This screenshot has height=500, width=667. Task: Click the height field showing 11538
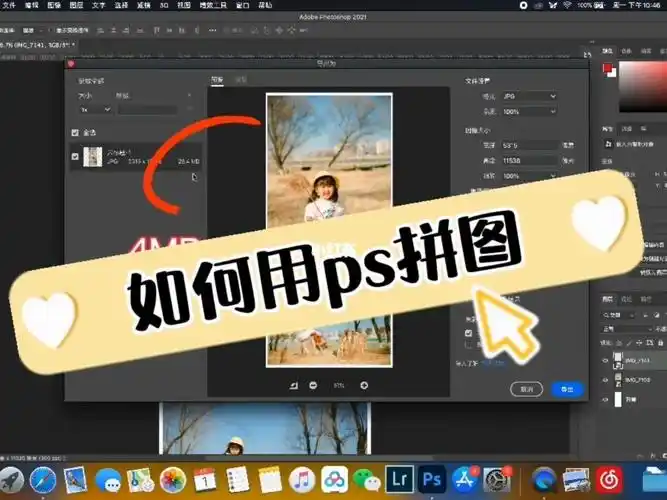coord(529,161)
